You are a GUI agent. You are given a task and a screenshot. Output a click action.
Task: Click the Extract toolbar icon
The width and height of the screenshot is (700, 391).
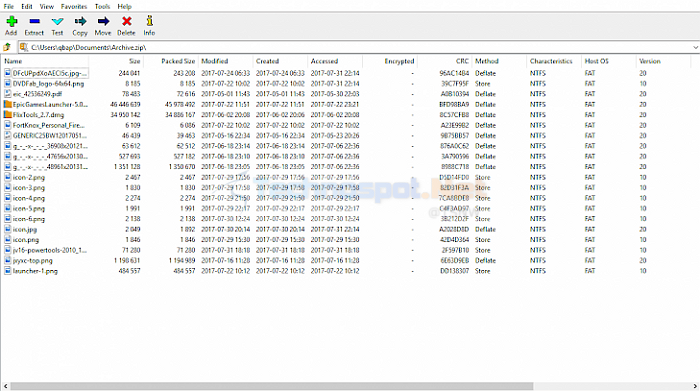34,21
